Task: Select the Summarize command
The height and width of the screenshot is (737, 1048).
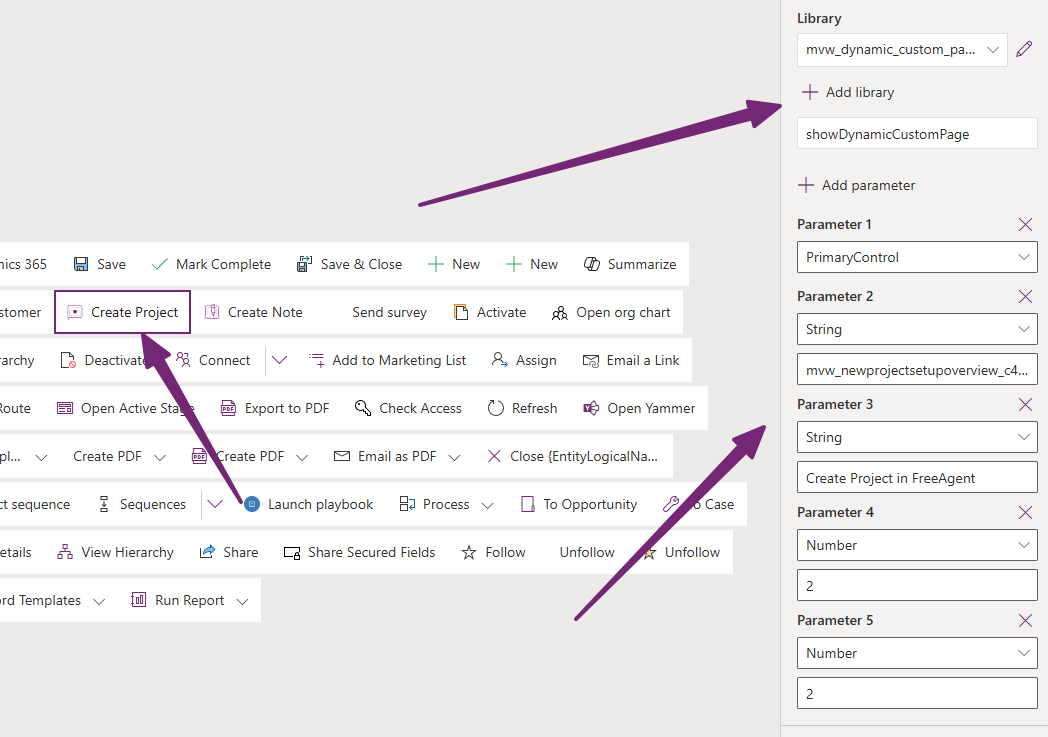Action: [630, 265]
